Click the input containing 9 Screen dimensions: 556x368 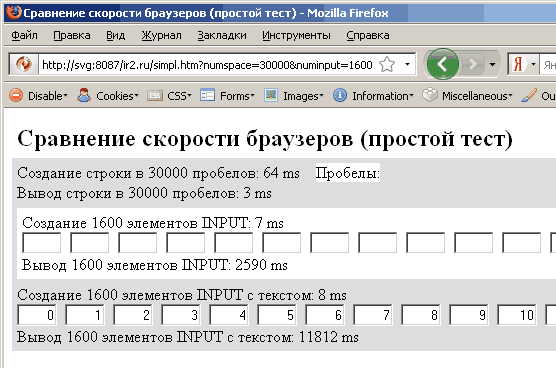tap(469, 314)
